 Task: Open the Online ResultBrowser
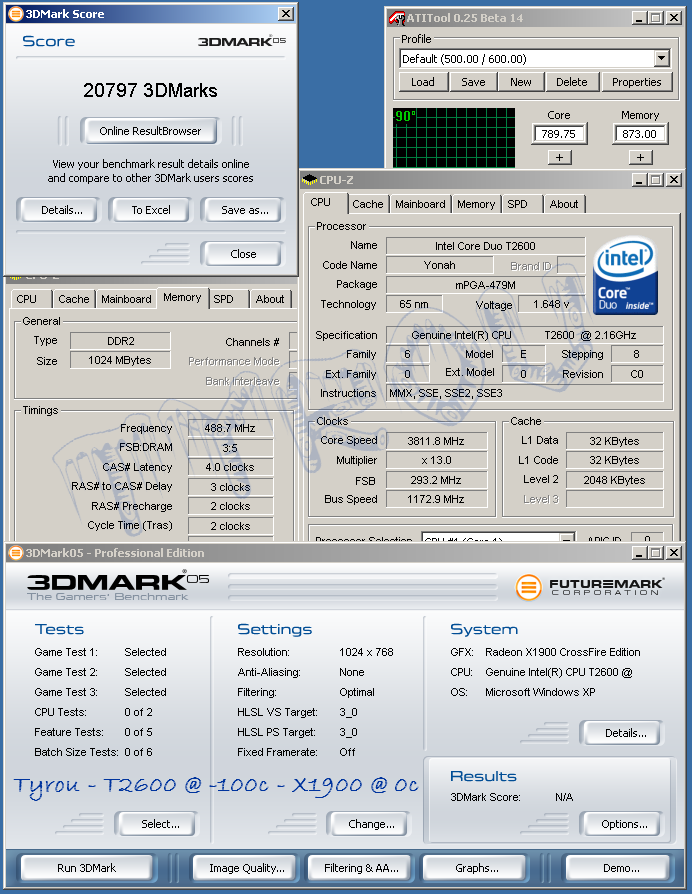click(x=150, y=131)
